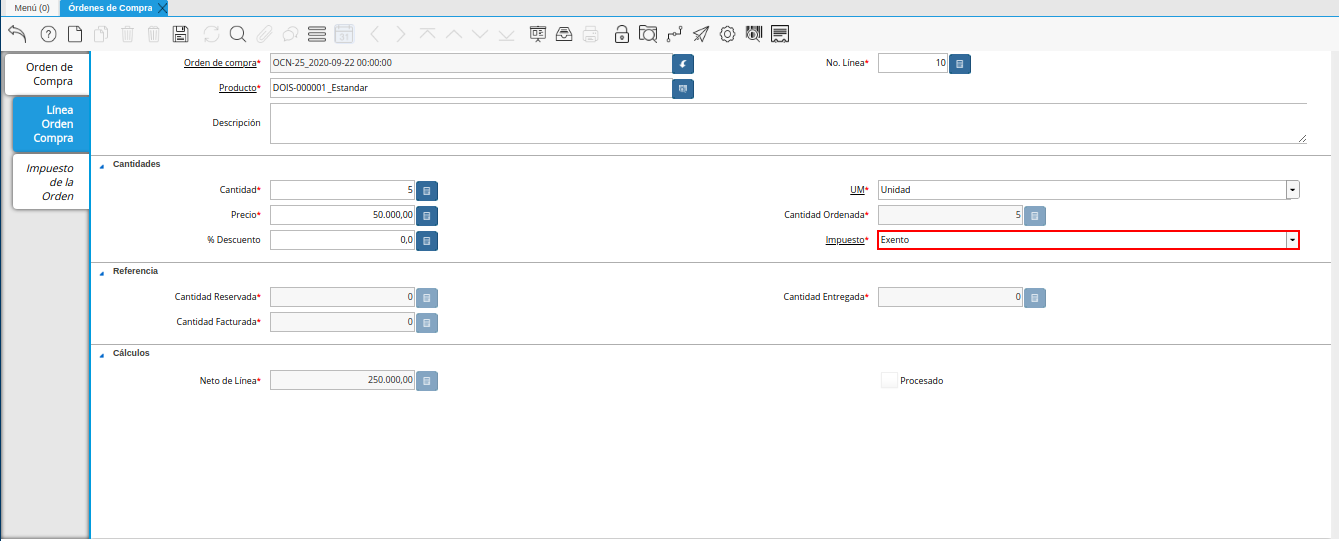This screenshot has width=1339, height=541.
Task: Open the Impuesto Exento dropdown arrow
Action: point(1292,240)
